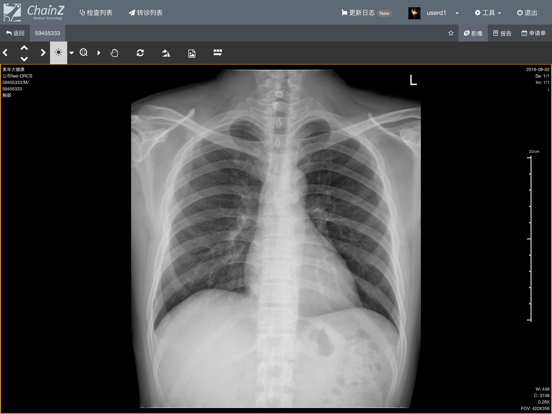Go to previous series left arrow
The image size is (552, 414).
(x=5, y=53)
